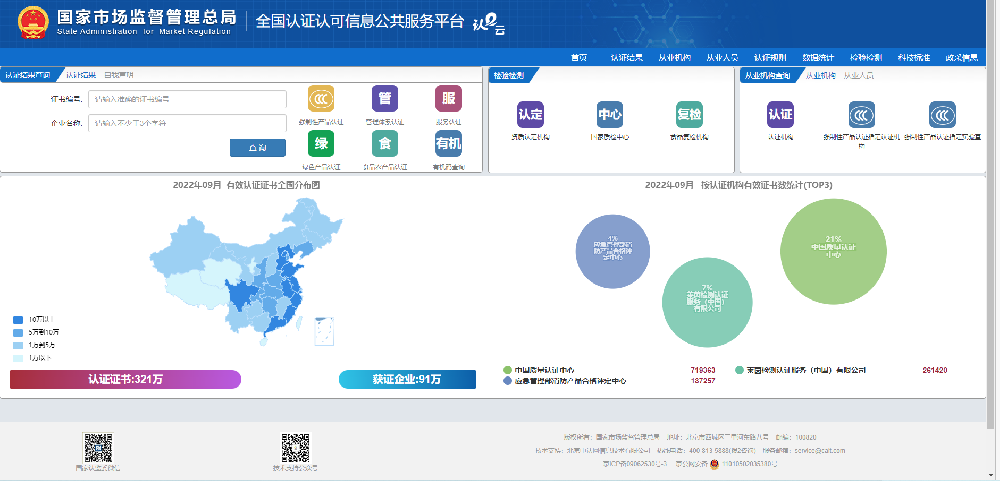The width and height of the screenshot is (1000, 481).
Task: Click the yellow CCC compulsory certification icon
Action: (x=321, y=100)
